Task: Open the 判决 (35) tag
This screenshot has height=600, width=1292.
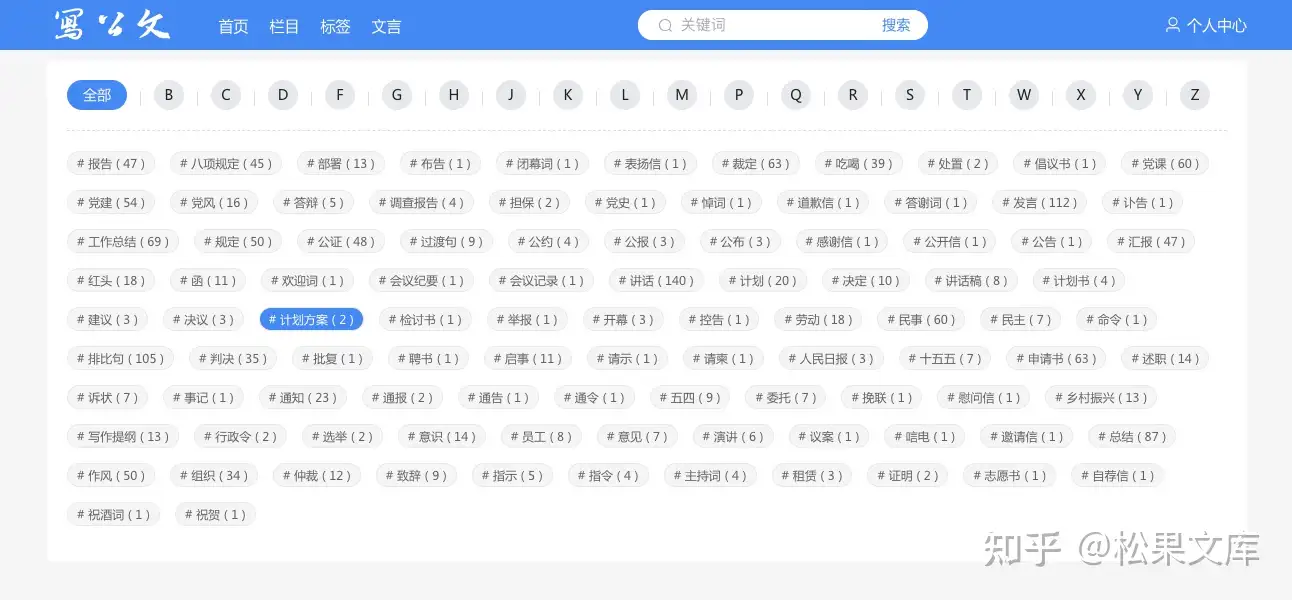Action: point(232,359)
